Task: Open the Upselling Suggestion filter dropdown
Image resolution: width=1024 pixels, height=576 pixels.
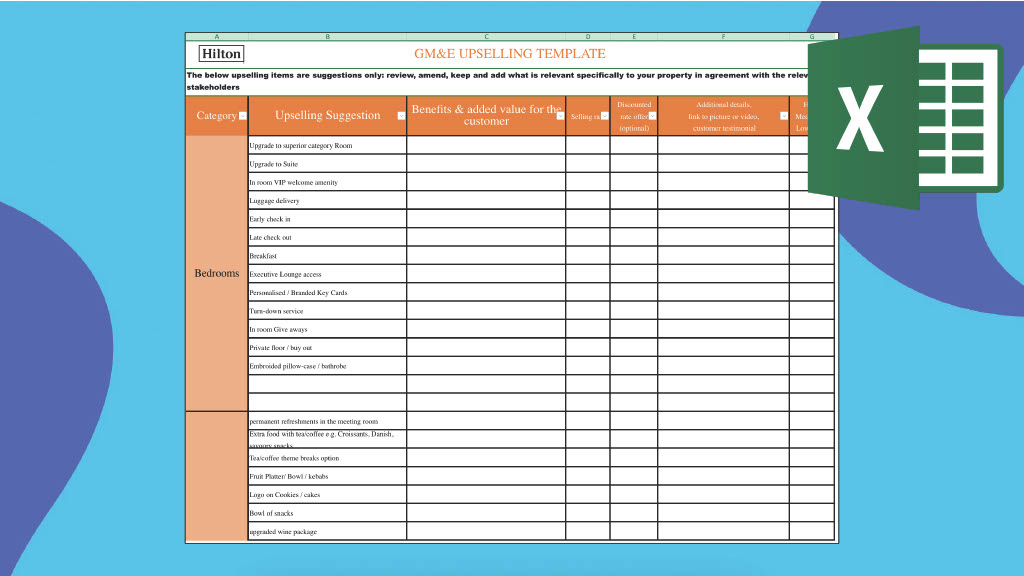Action: (401, 116)
